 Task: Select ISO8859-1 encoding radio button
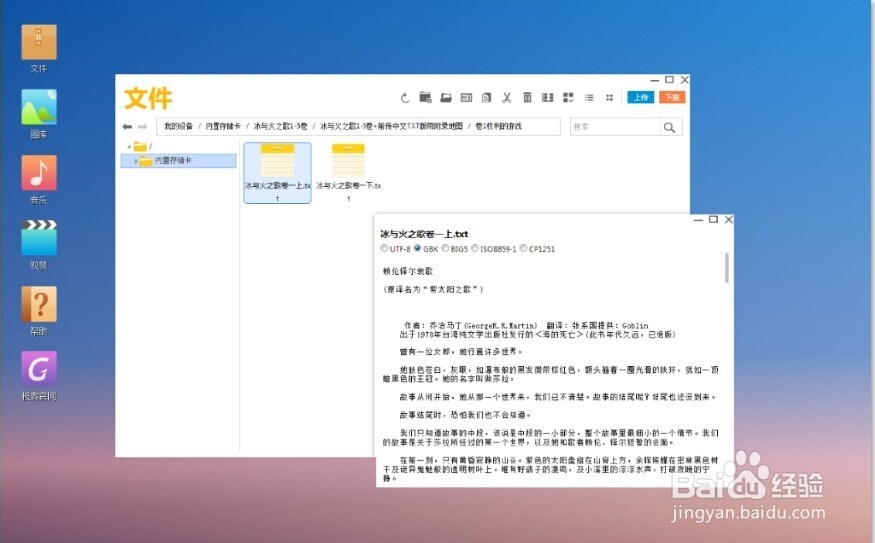(x=475, y=248)
